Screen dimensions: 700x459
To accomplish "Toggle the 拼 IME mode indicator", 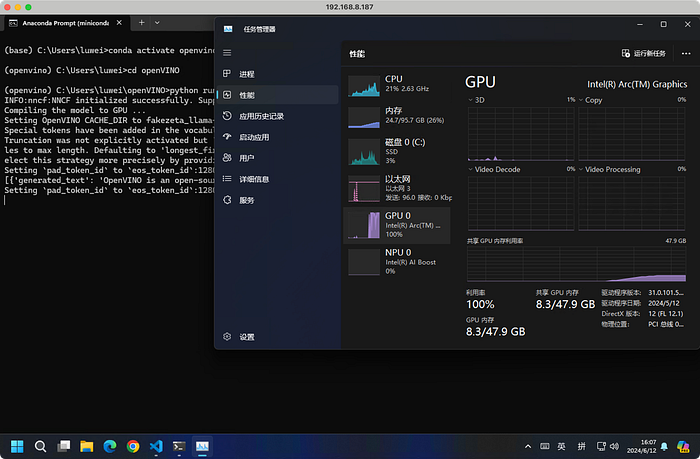I will [581, 446].
